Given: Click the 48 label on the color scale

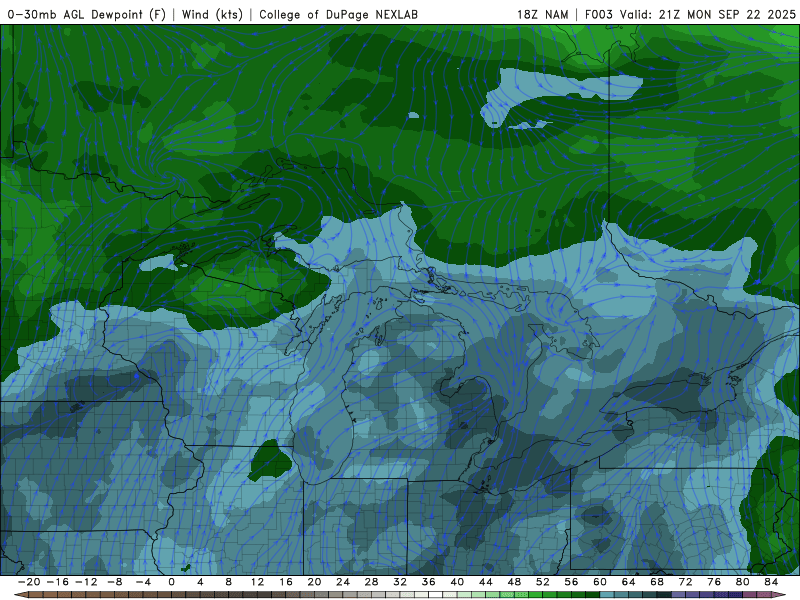Looking at the screenshot, I should (514, 582).
